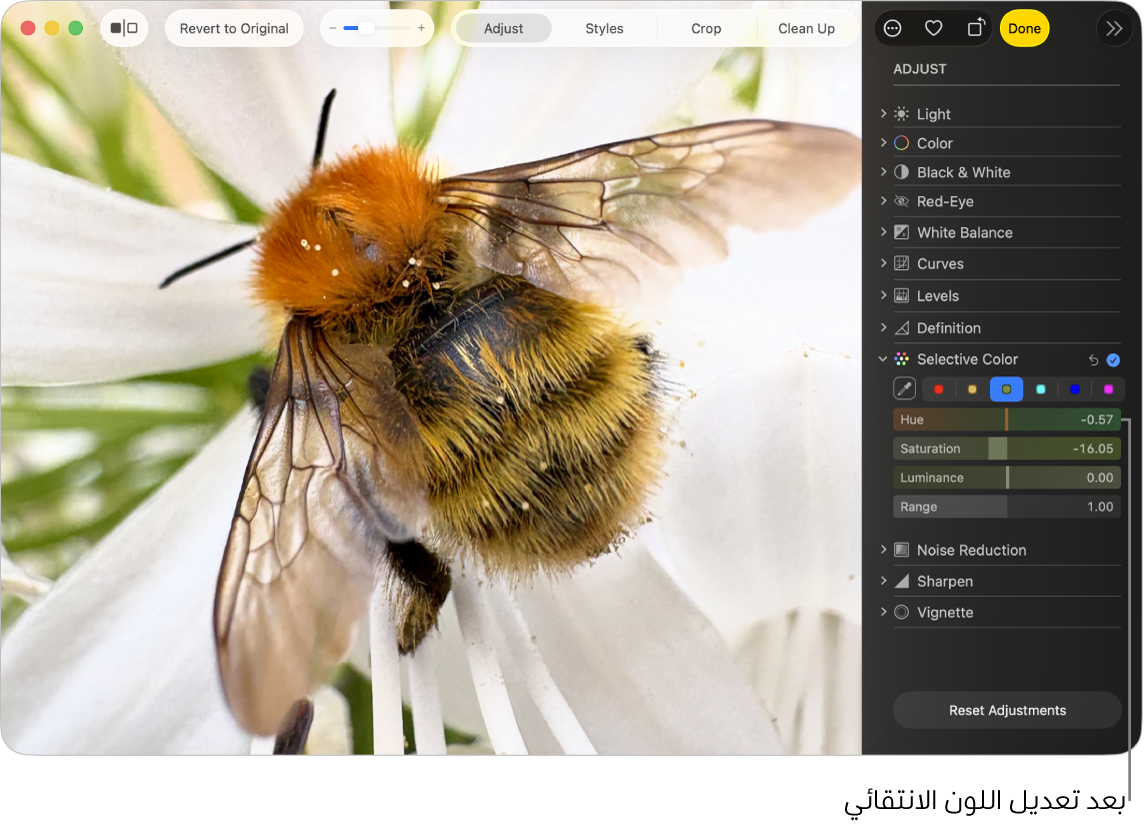Click the Range slider
1146x830 pixels.
1009,509
